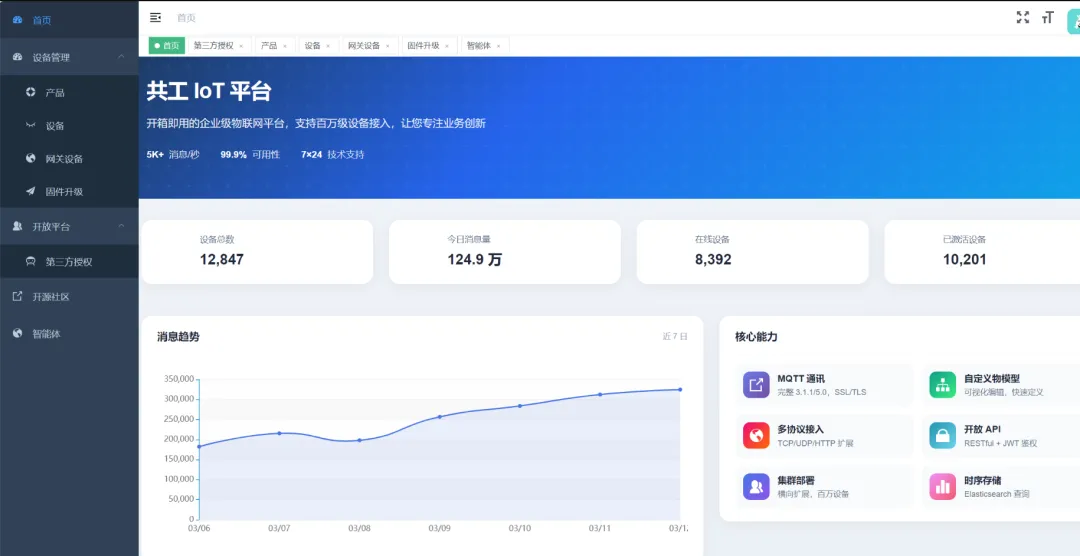Image resolution: width=1080 pixels, height=556 pixels.
Task: Close the 第三方授权 tab
Action: pos(241,46)
